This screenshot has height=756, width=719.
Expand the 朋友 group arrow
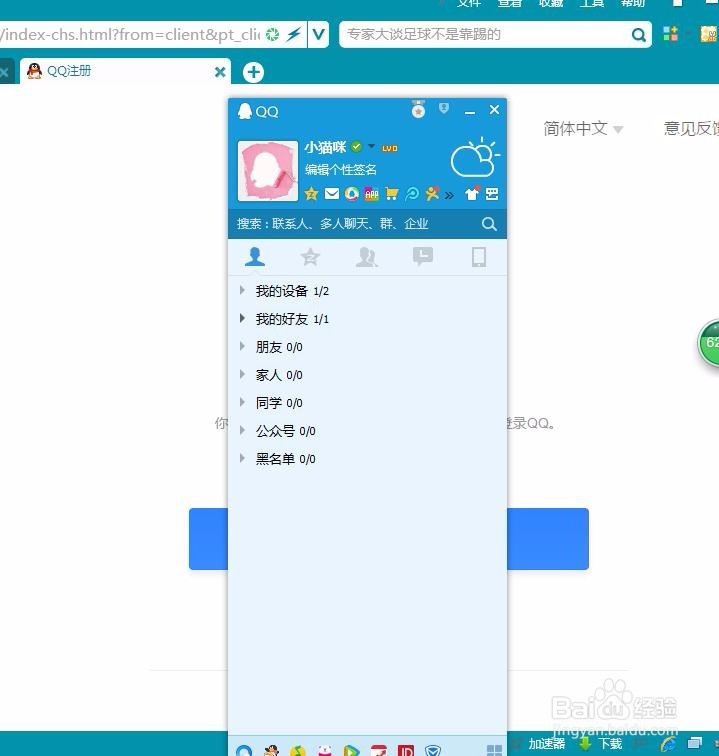[x=243, y=346]
